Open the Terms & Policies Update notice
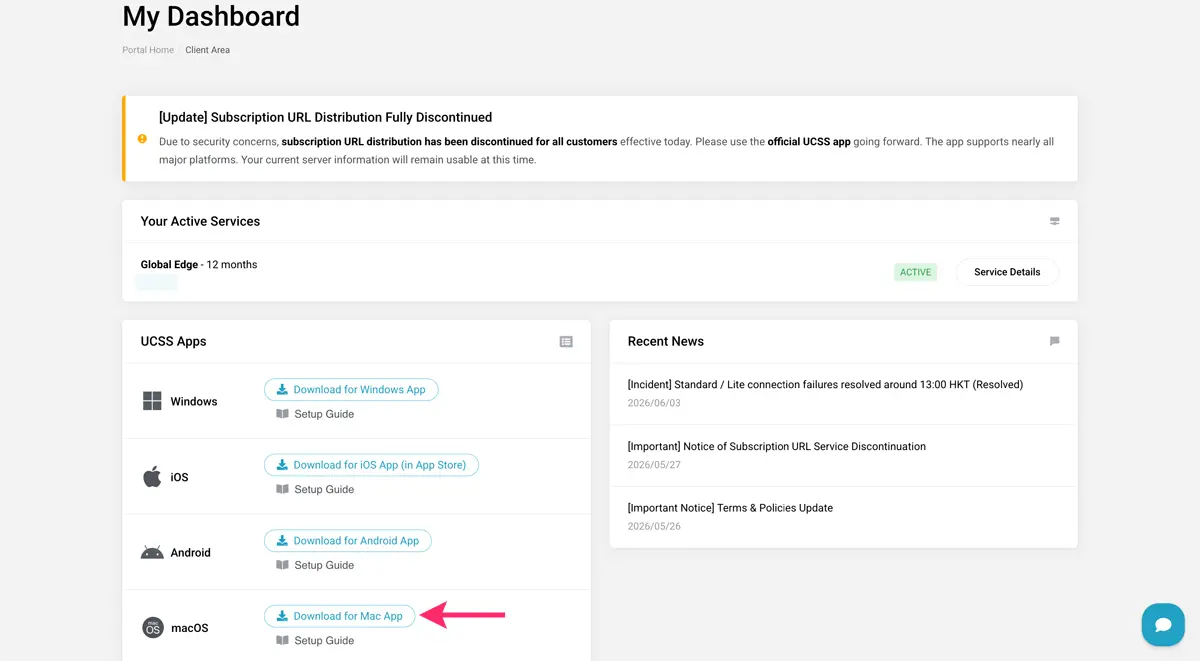 pos(730,508)
